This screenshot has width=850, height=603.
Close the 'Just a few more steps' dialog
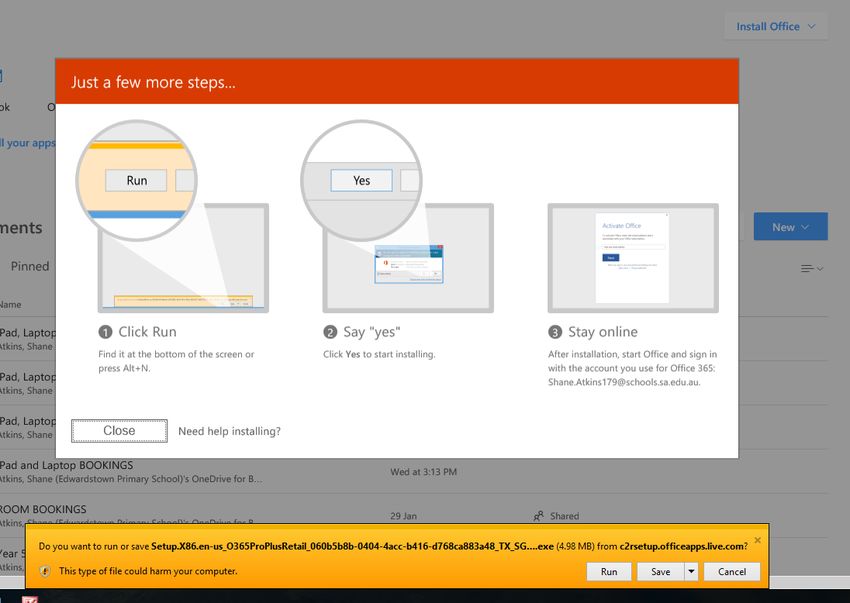[x=119, y=431]
